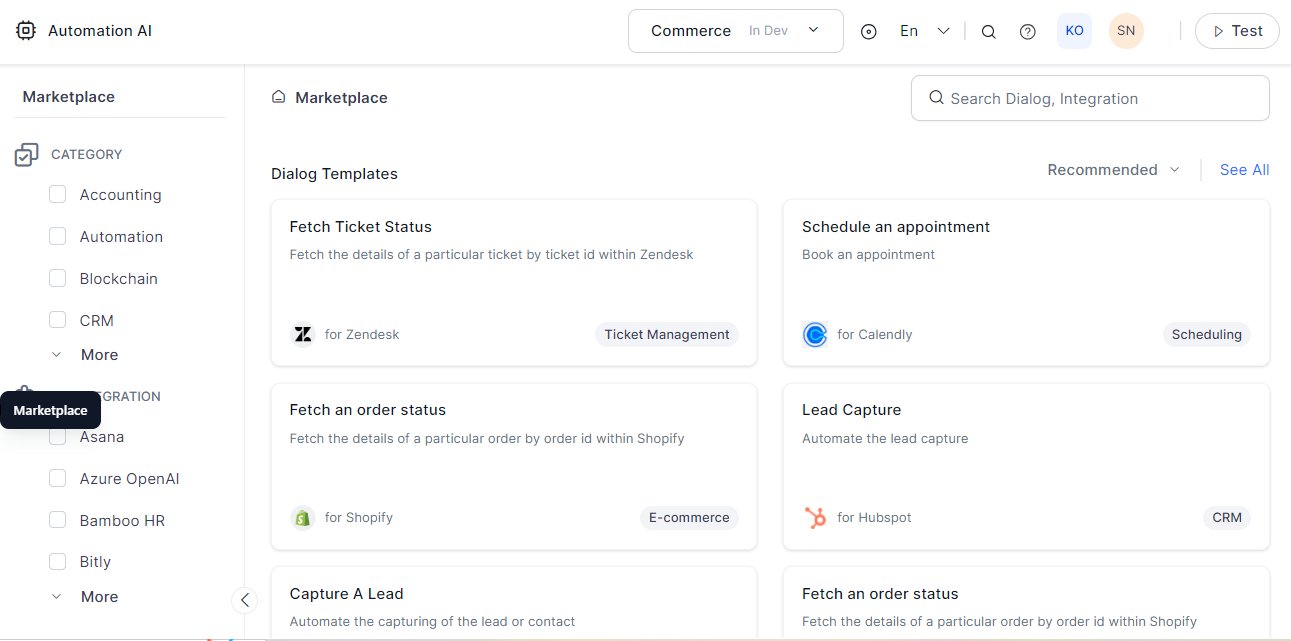Open search from the top navigation bar
The image size is (1291, 641).
[x=988, y=31]
